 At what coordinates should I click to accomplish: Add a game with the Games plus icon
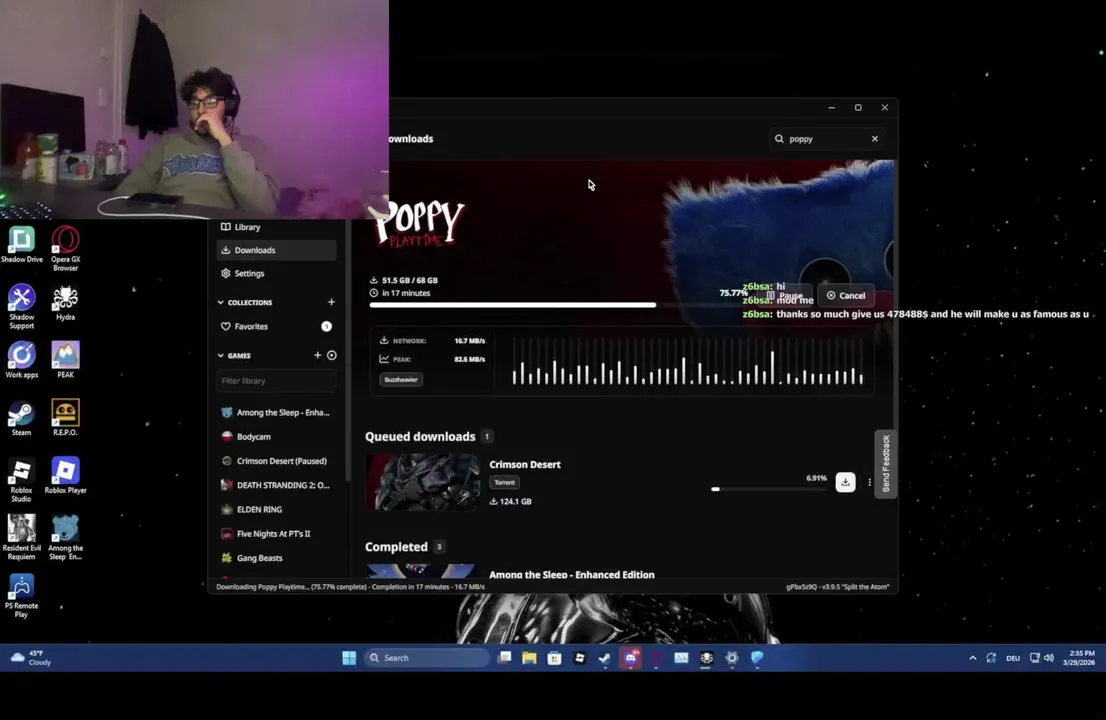point(317,355)
